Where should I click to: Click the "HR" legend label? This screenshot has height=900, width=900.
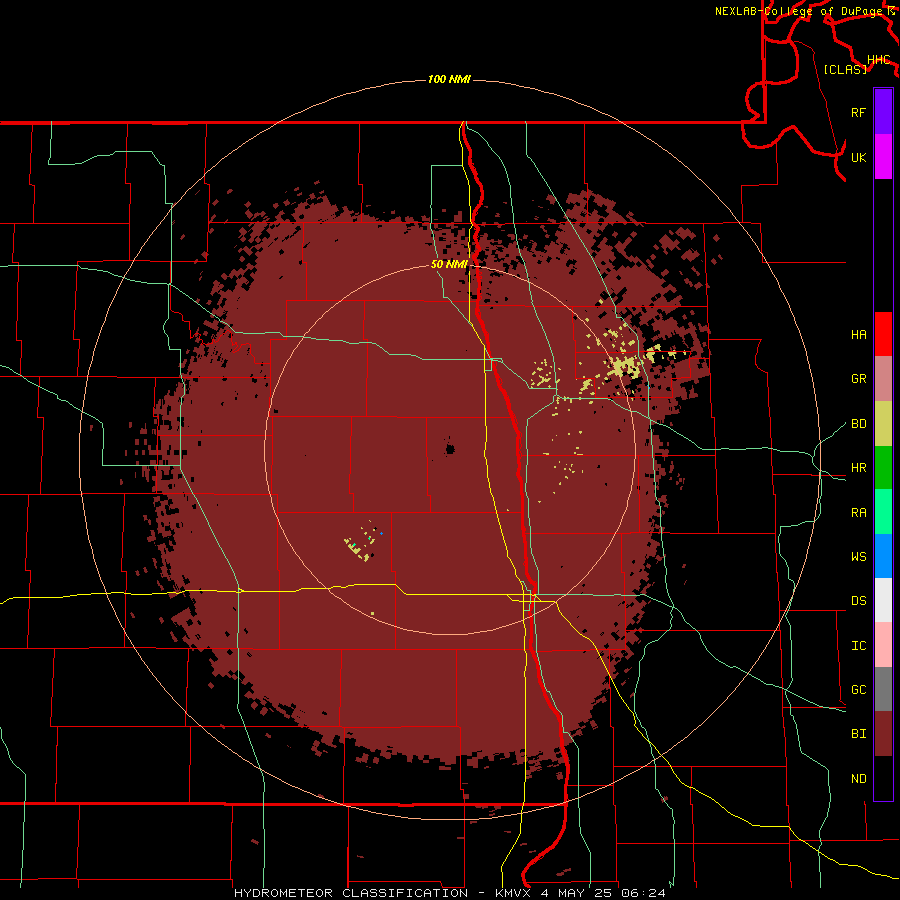point(858,468)
